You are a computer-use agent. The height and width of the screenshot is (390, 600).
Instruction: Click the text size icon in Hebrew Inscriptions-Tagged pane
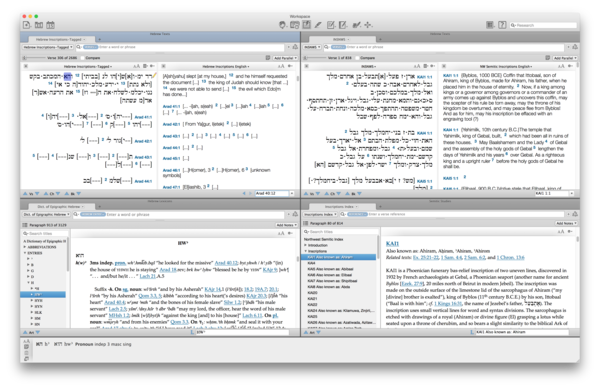click(136, 66)
